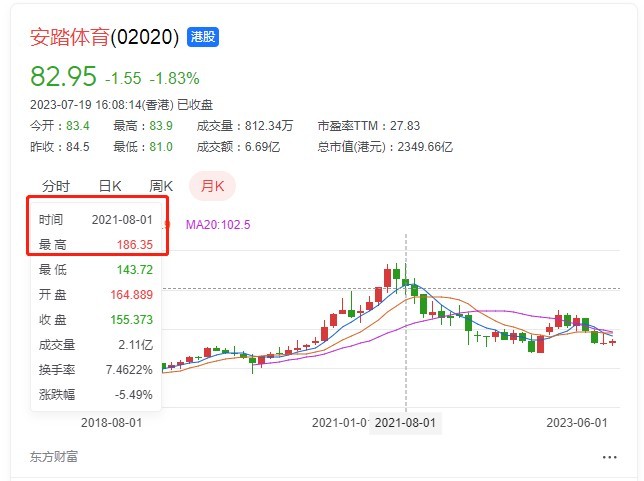Click the tooltip 涨跌幅 value -5.49%

pos(133,395)
